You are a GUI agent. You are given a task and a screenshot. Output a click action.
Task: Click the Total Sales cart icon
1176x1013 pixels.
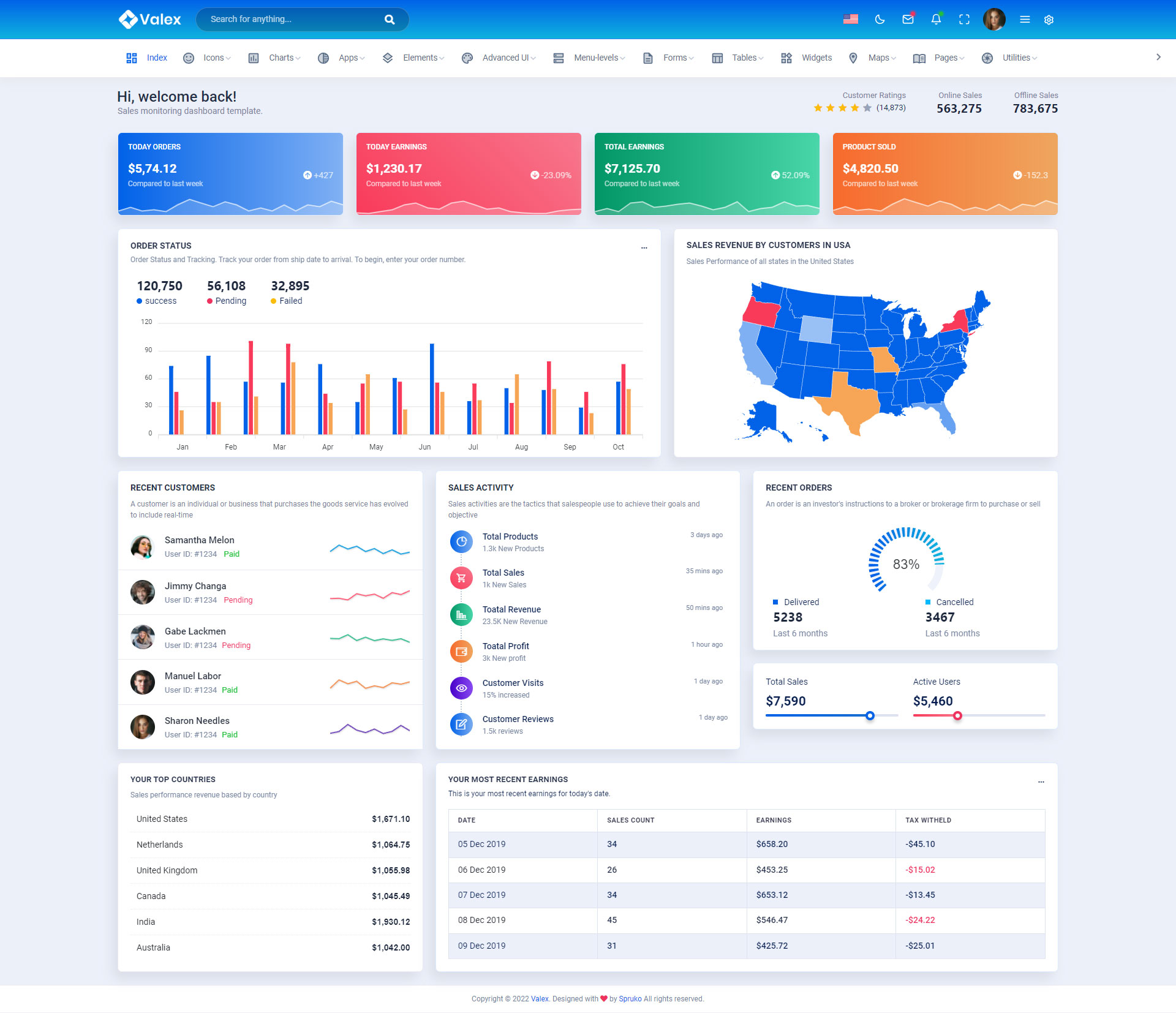(x=461, y=578)
